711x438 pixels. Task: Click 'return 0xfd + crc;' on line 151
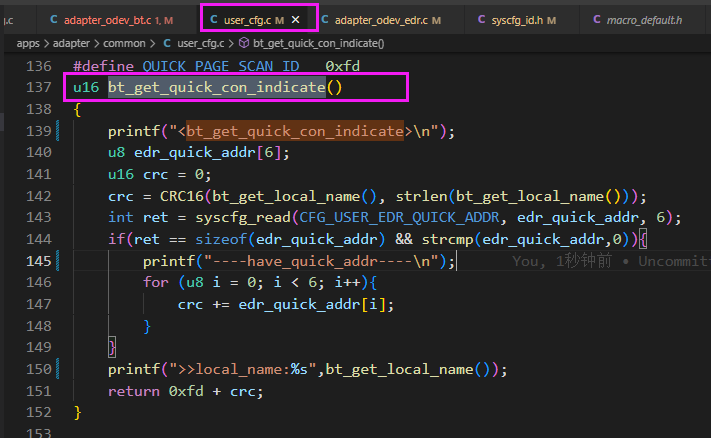click(x=185, y=391)
